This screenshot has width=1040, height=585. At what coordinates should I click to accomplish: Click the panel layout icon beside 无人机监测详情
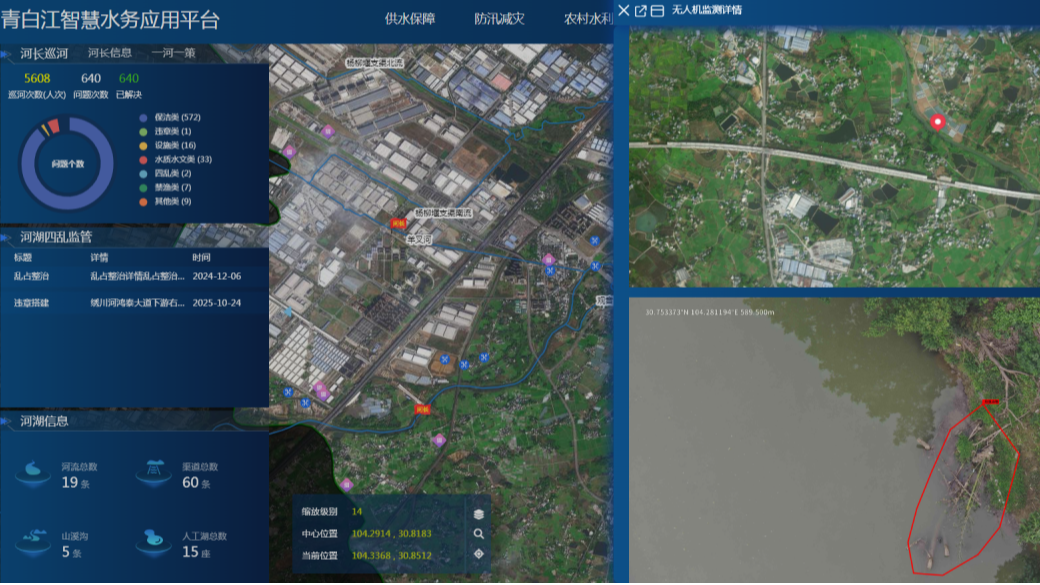pos(657,11)
